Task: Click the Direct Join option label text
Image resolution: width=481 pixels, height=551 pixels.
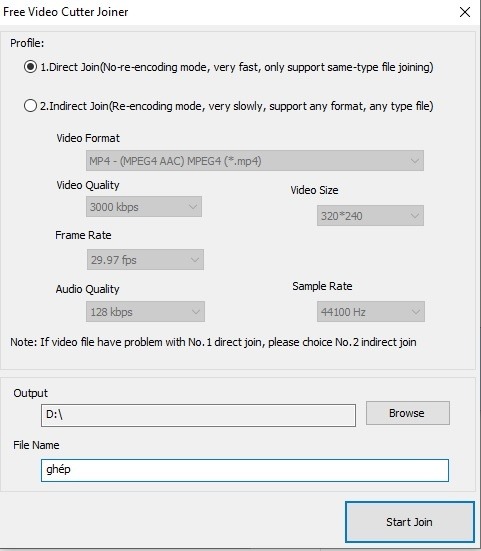Action: point(237,67)
